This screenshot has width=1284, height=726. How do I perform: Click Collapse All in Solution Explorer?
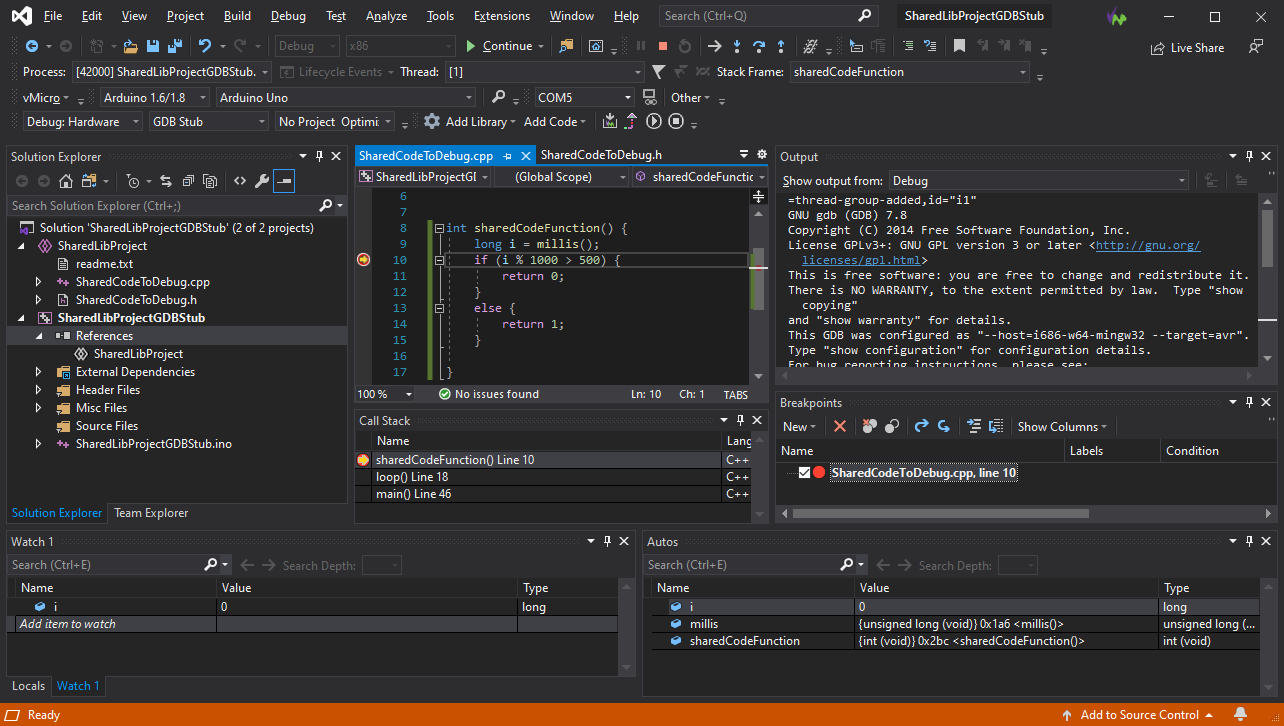coord(187,181)
